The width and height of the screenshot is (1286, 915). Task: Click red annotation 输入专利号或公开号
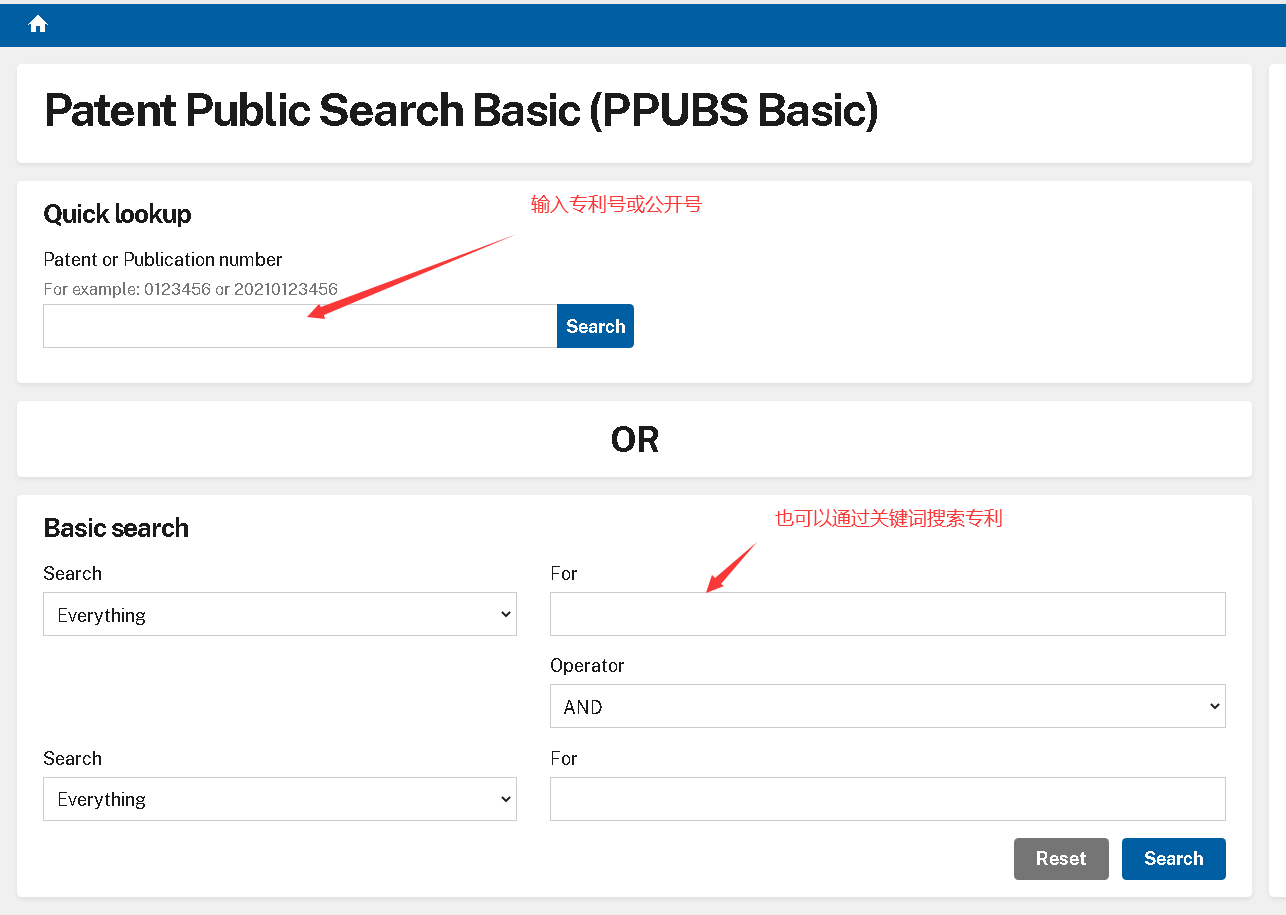tap(616, 205)
